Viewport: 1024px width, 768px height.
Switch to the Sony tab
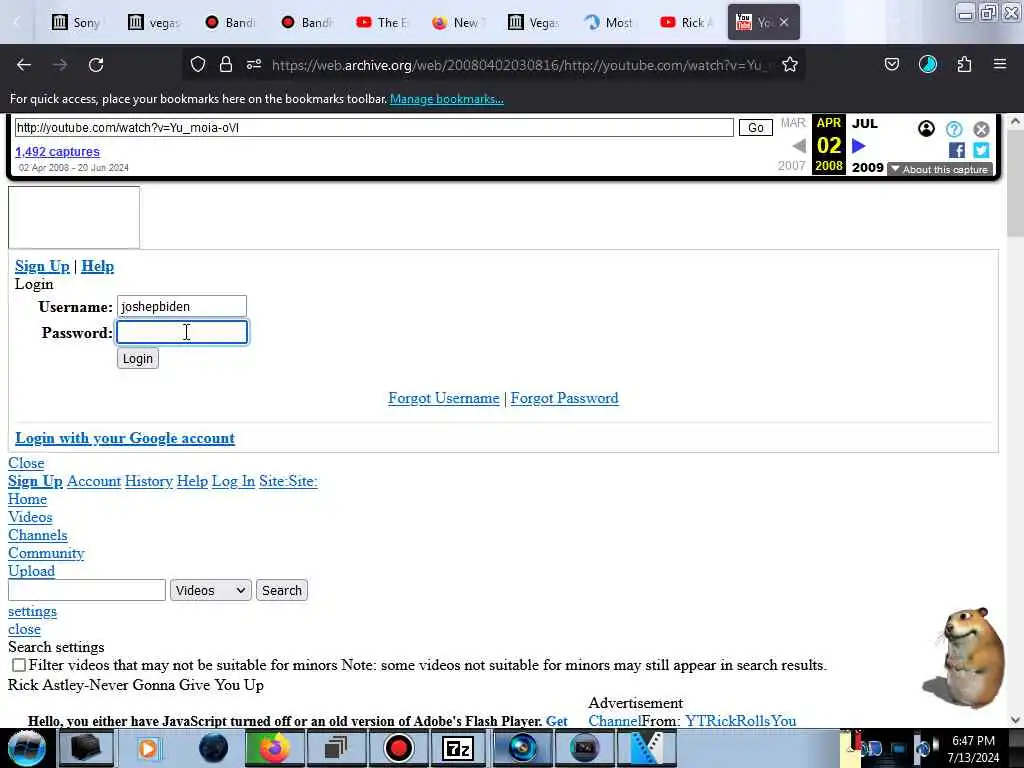76,22
